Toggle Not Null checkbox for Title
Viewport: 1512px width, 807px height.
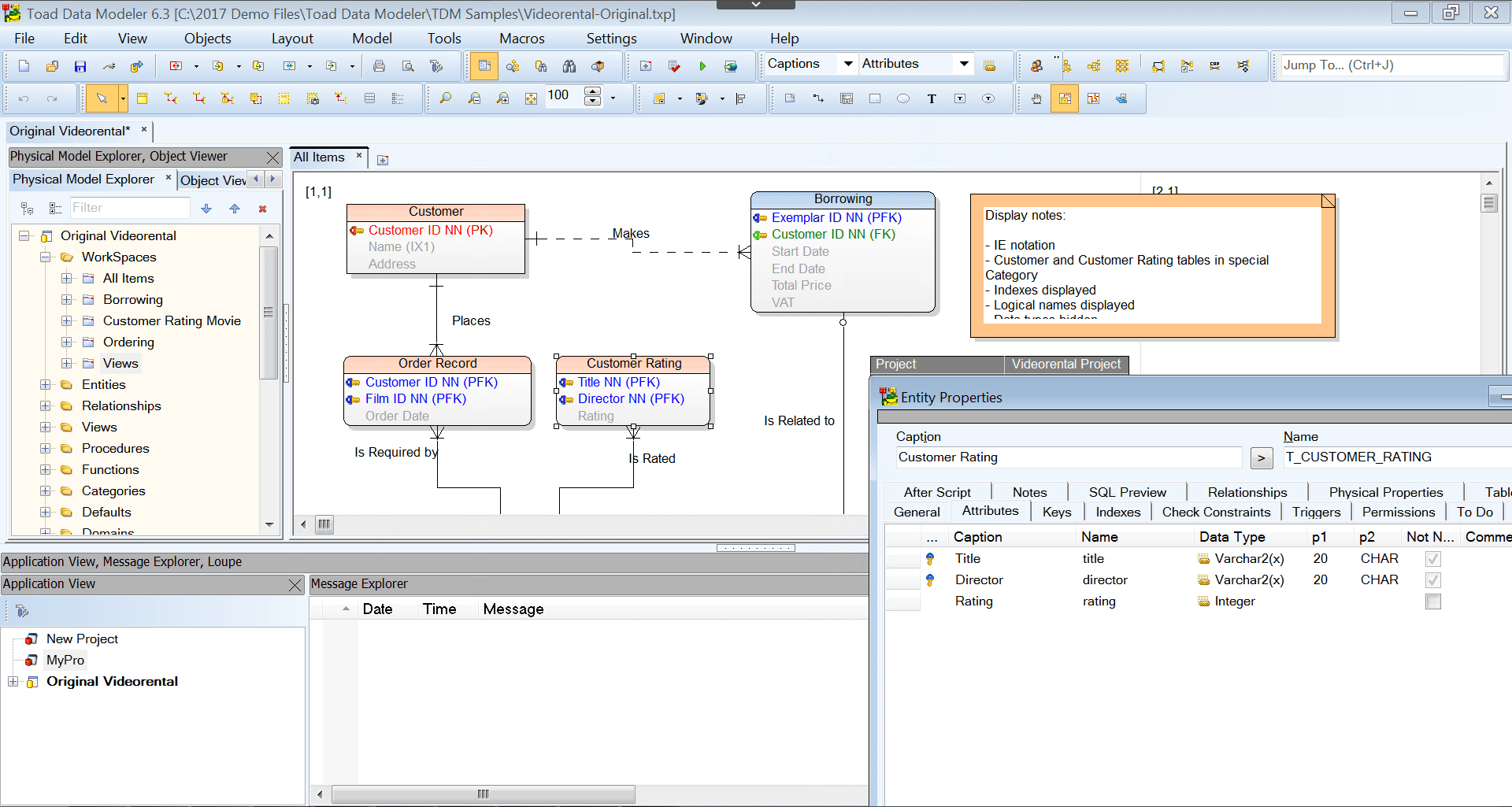pos(1432,558)
